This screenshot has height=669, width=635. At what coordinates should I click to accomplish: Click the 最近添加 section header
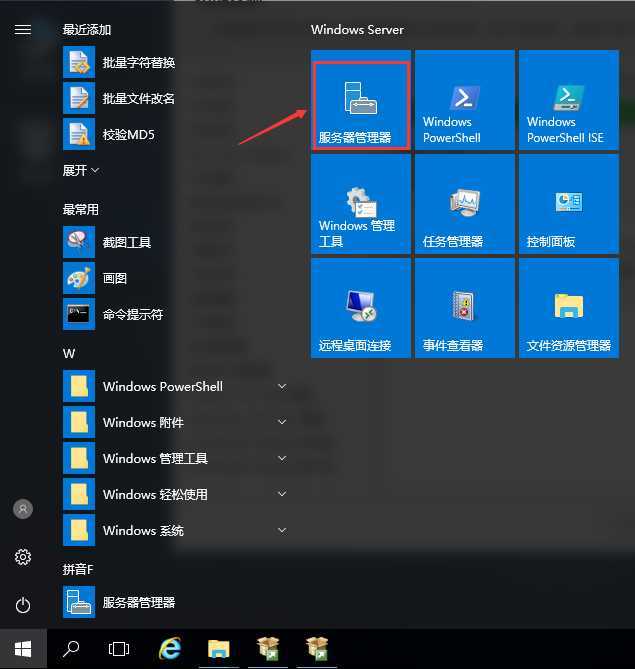point(87,29)
